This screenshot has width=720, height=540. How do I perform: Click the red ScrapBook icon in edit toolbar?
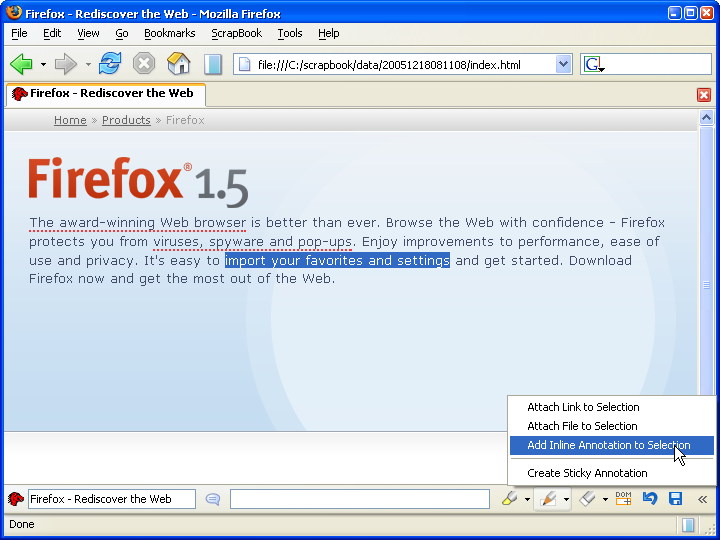(16, 499)
